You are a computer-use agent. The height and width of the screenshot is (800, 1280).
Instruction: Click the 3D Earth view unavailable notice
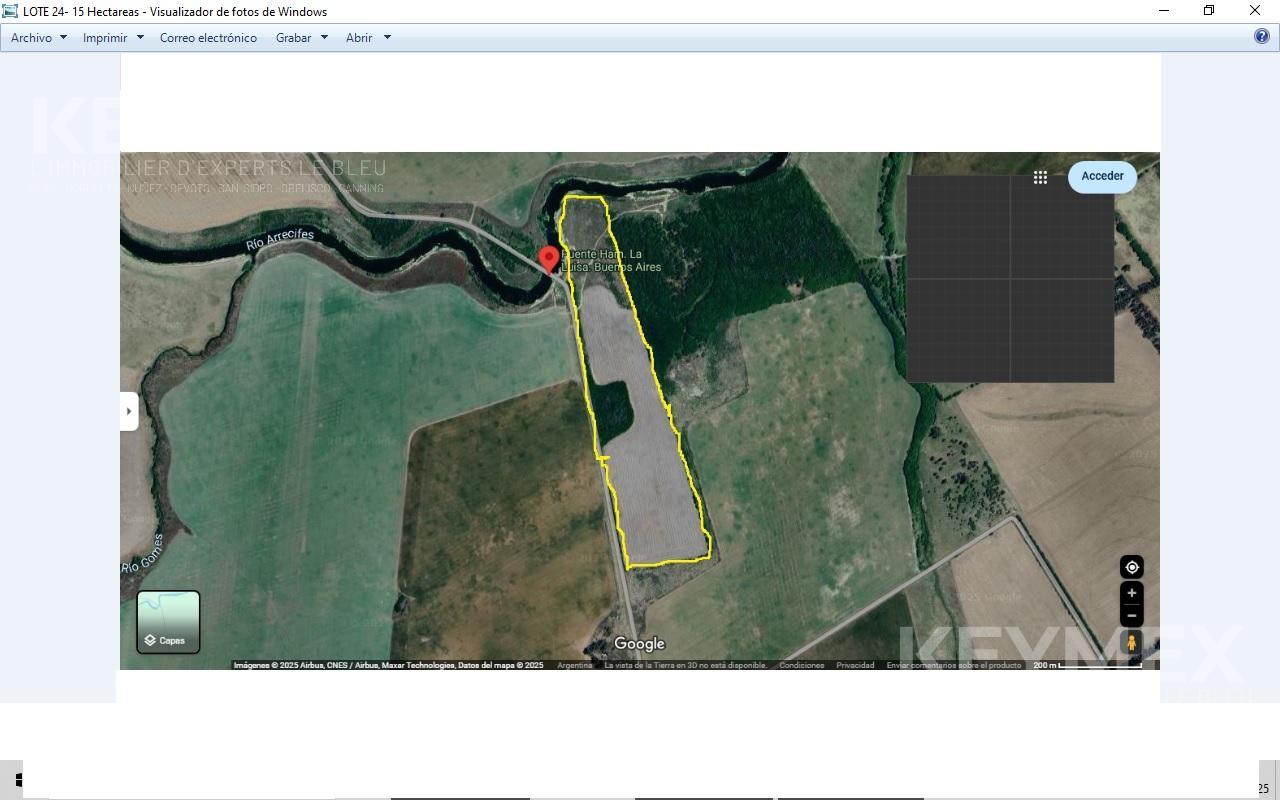click(x=685, y=665)
